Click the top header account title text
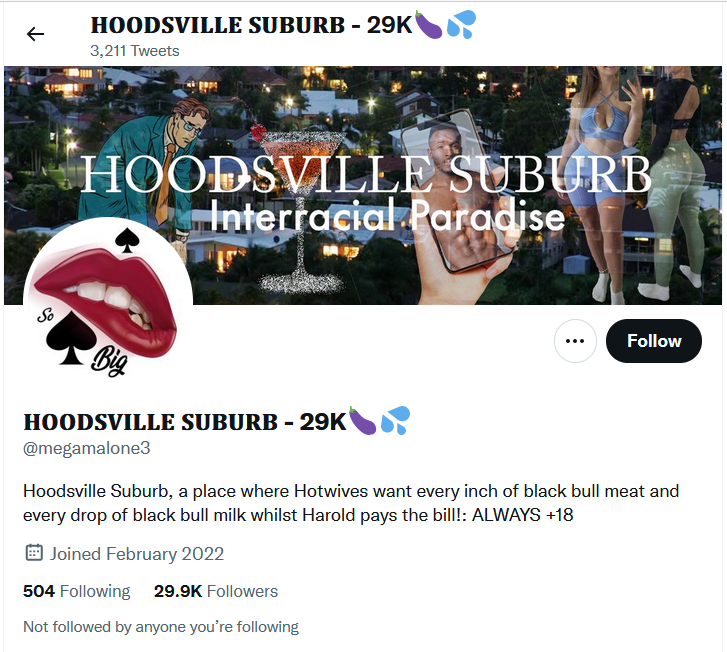The height and width of the screenshot is (652, 727). click(251, 25)
